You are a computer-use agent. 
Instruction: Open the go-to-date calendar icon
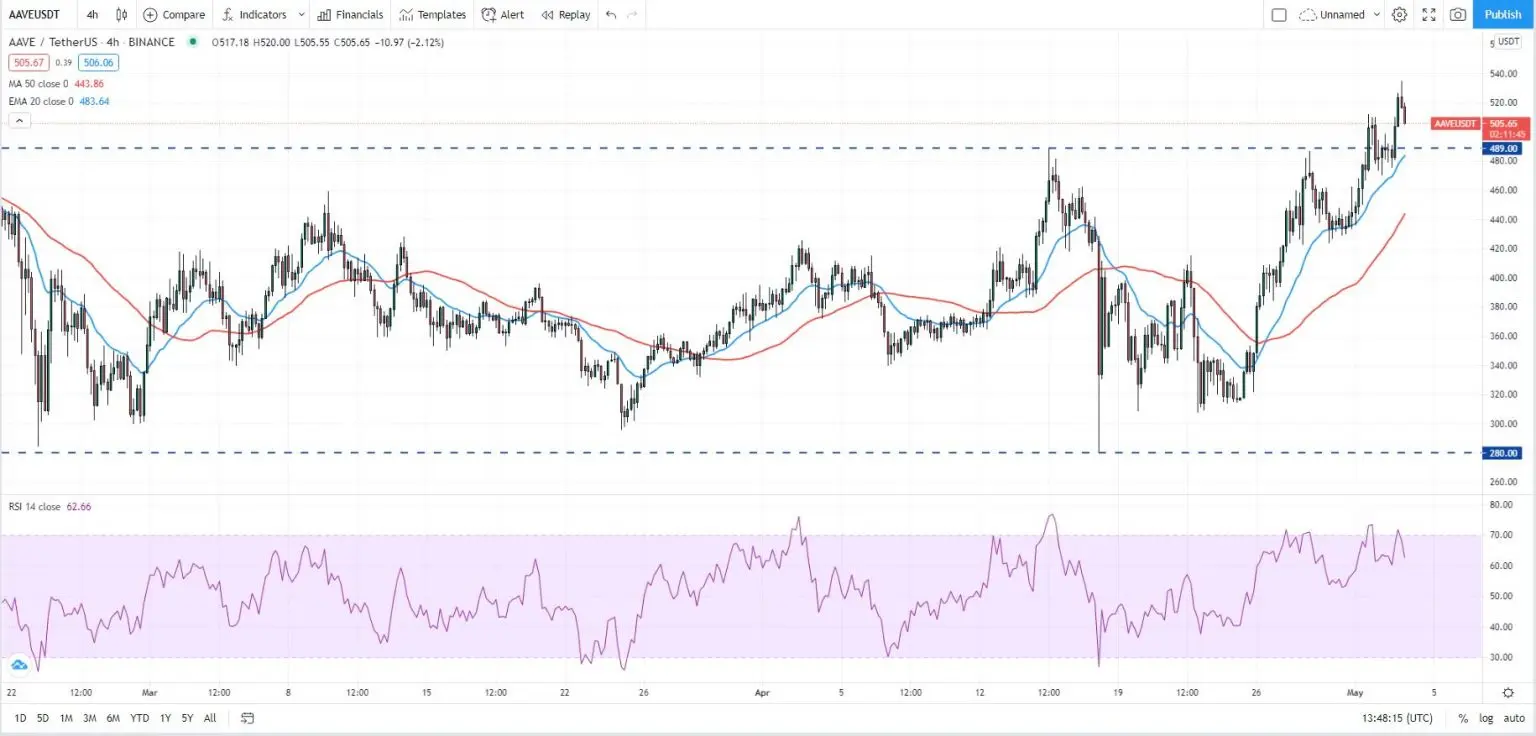coord(248,718)
